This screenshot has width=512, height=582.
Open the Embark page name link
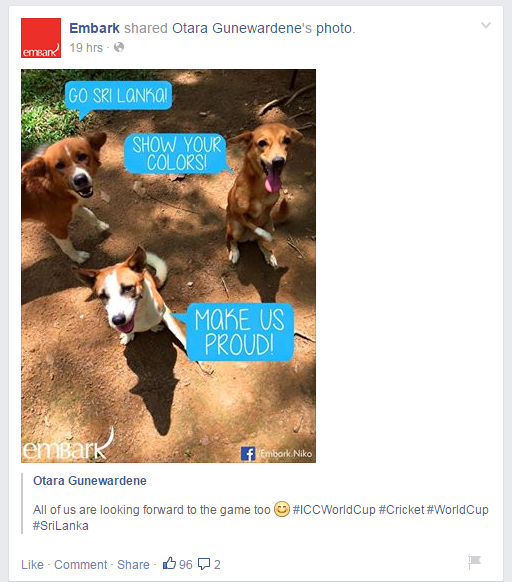pyautogui.click(x=94, y=28)
